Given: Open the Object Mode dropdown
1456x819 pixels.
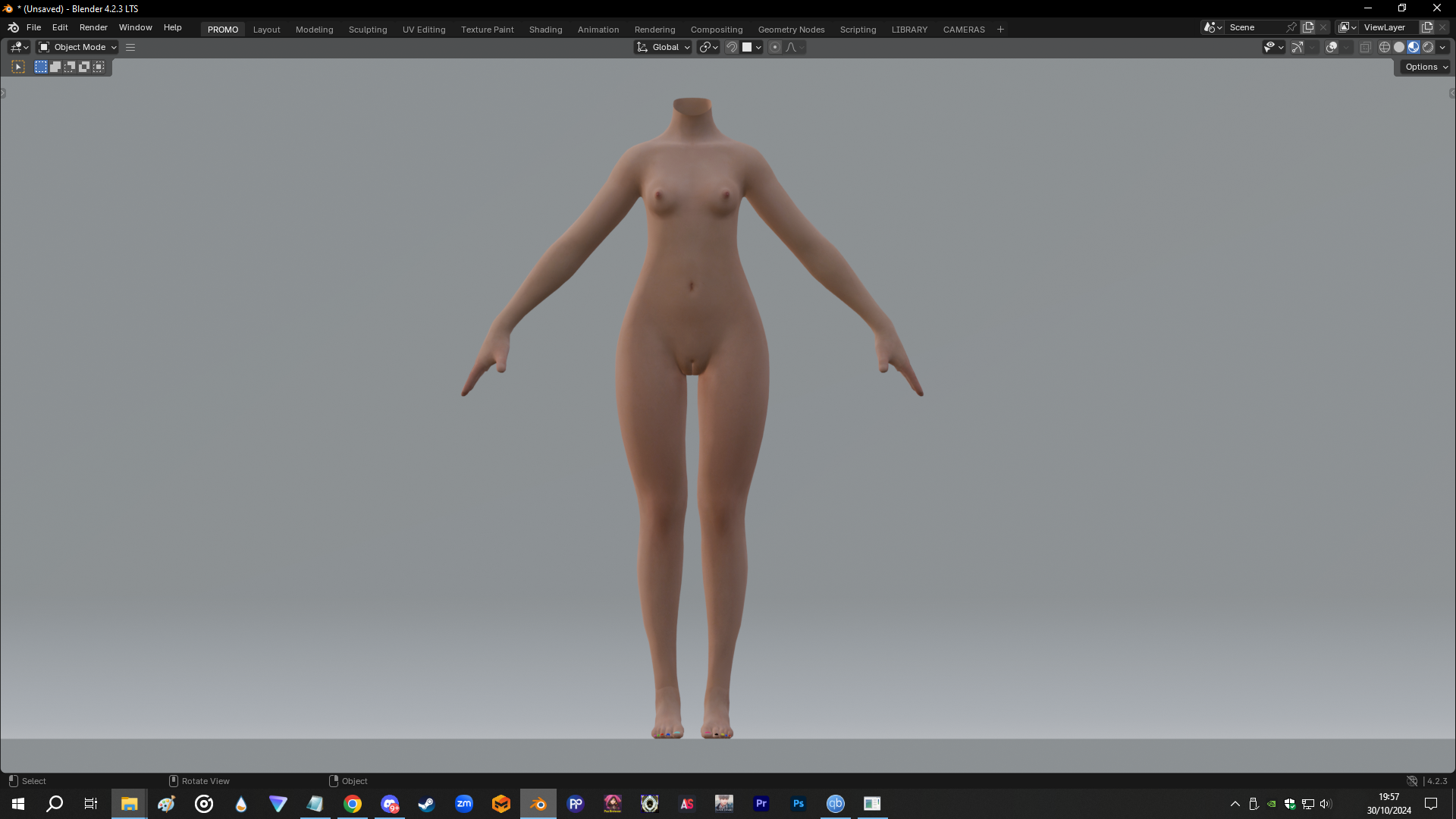Looking at the screenshot, I should 77,47.
